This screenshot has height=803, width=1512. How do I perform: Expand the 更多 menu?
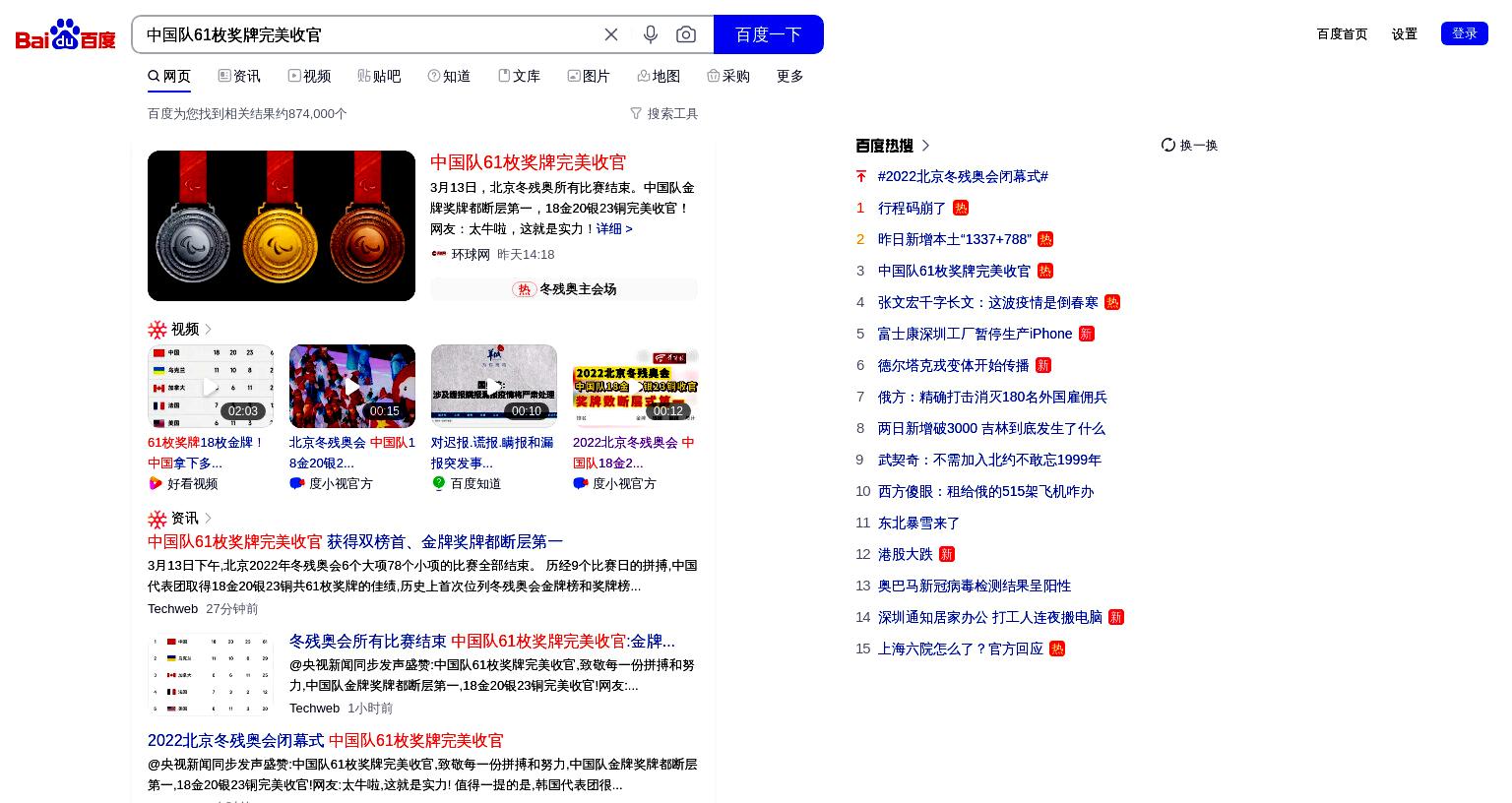tap(790, 76)
